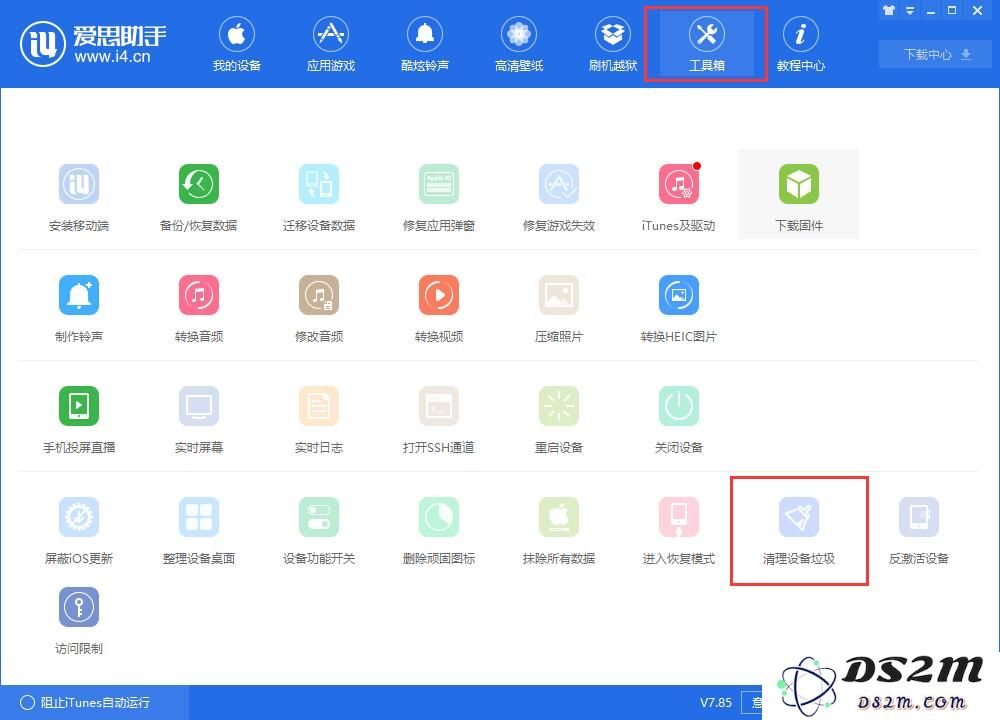Screen dimensions: 1000x720
Task: Switch to 工具箱 tab
Action: click(707, 44)
